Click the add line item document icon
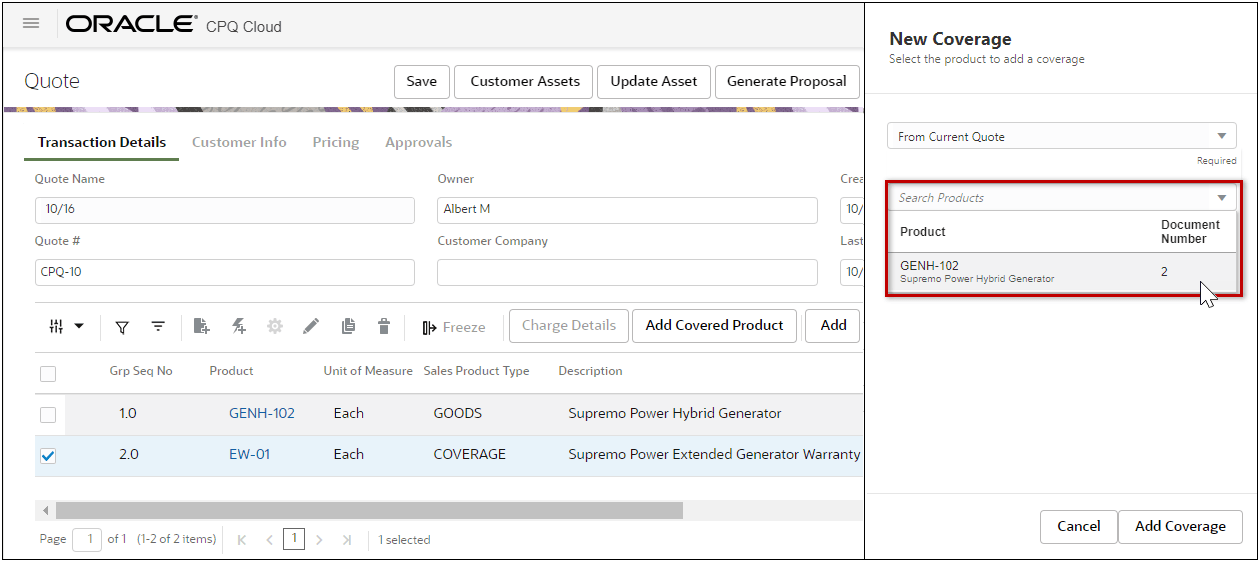Viewport: 1260px width, 562px height. (x=202, y=326)
